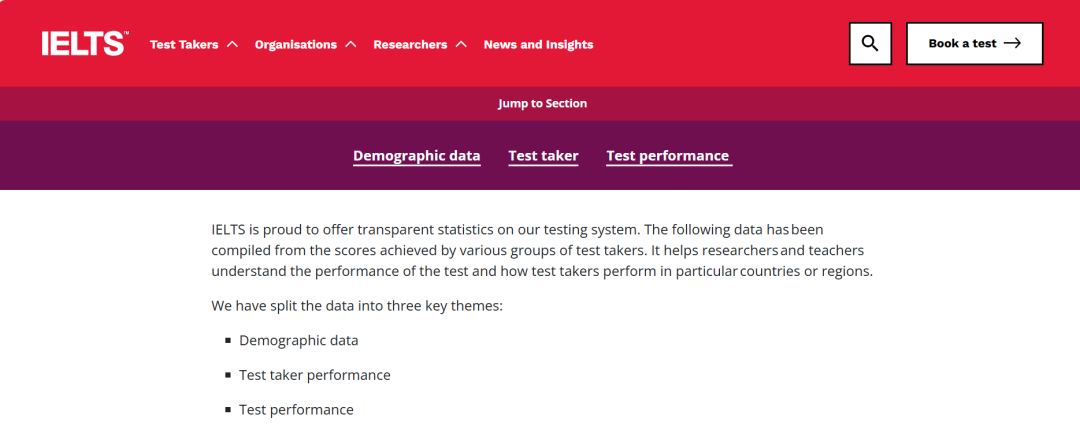Click the Book a test button

[974, 43]
